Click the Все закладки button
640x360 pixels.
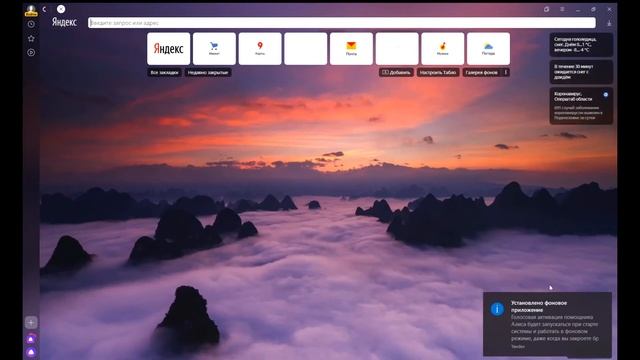[x=164, y=72]
